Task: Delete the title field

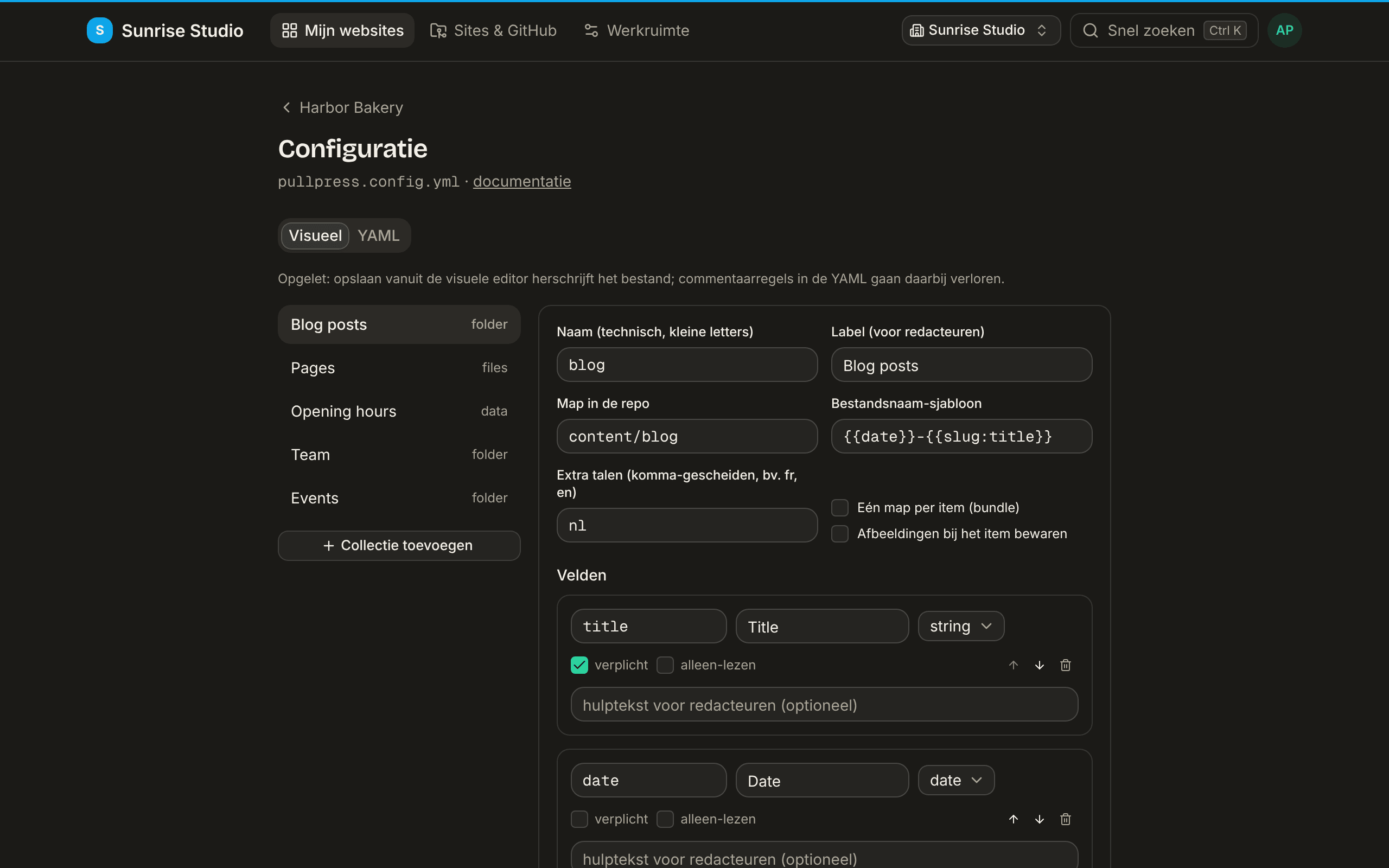Action: [x=1065, y=665]
